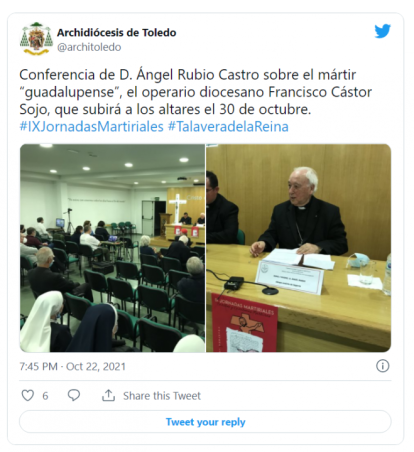Click the tweet body text

(x=195, y=92)
